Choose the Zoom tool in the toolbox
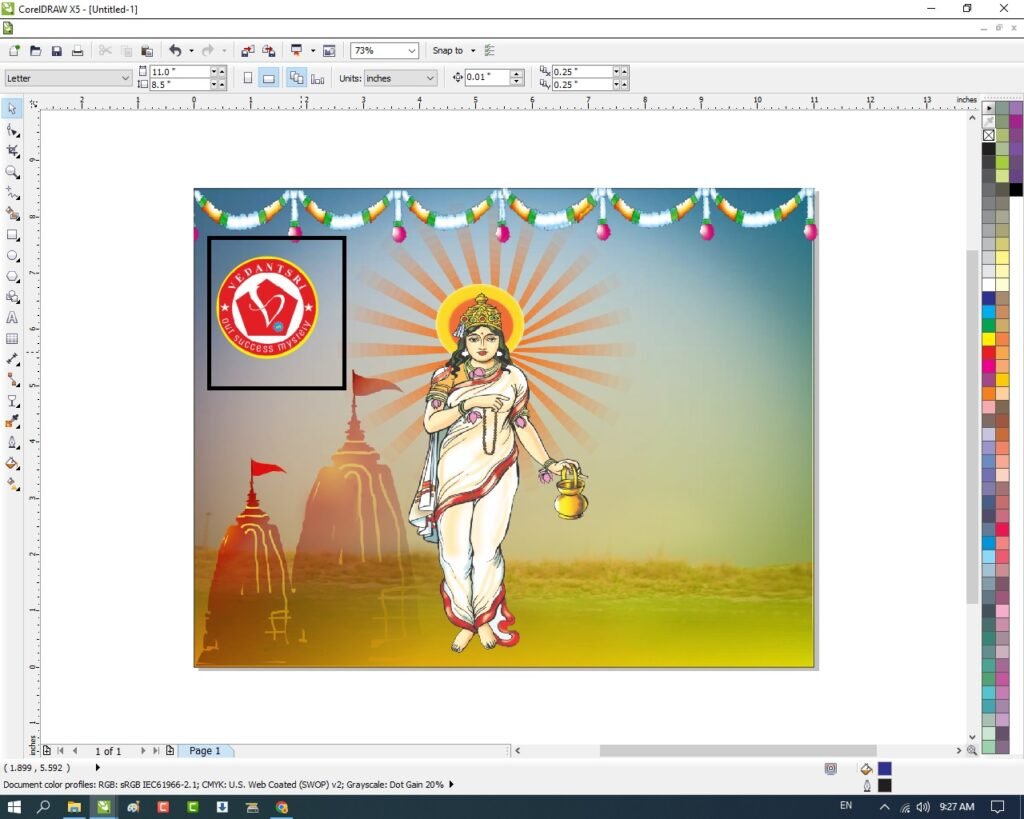 (x=12, y=172)
